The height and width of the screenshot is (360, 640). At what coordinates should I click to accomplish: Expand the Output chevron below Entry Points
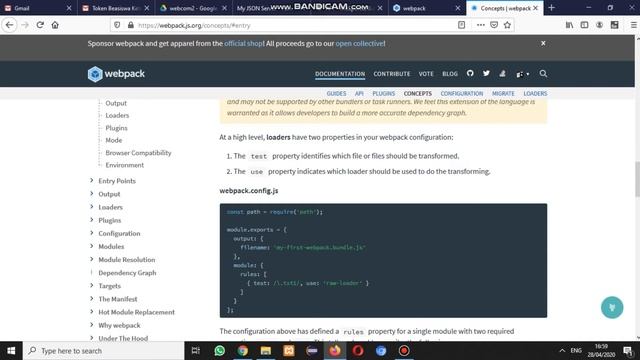[91, 193]
